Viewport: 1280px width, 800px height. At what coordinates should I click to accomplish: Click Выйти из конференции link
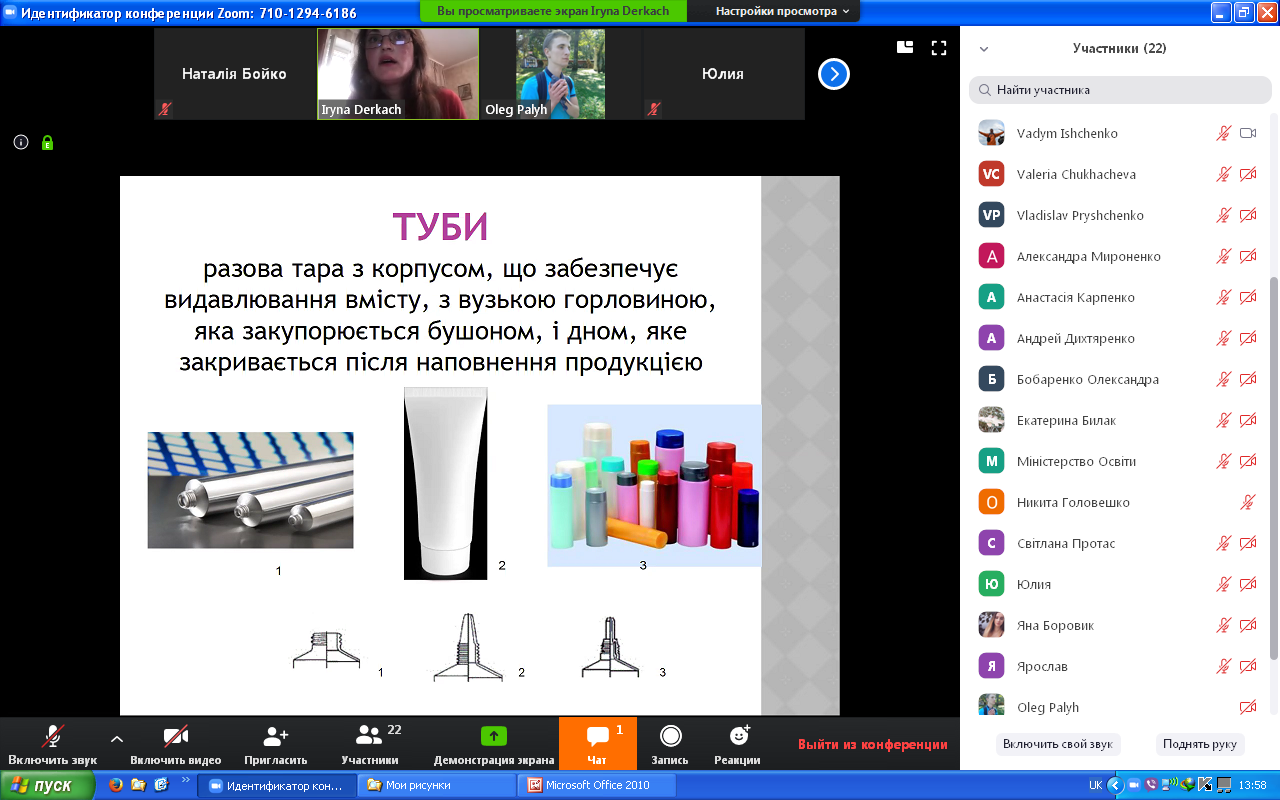tap(872, 744)
